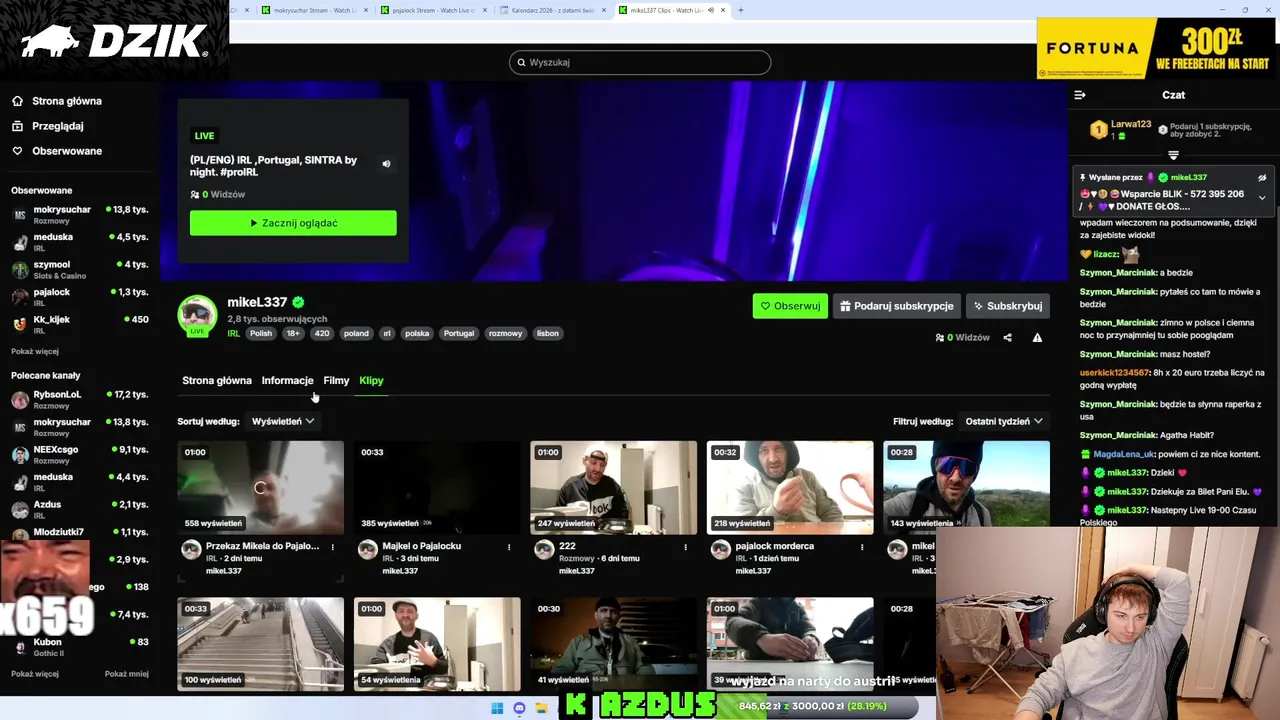This screenshot has width=1280, height=720.
Task: Switch to the Filmy channel tab
Action: [336, 381]
